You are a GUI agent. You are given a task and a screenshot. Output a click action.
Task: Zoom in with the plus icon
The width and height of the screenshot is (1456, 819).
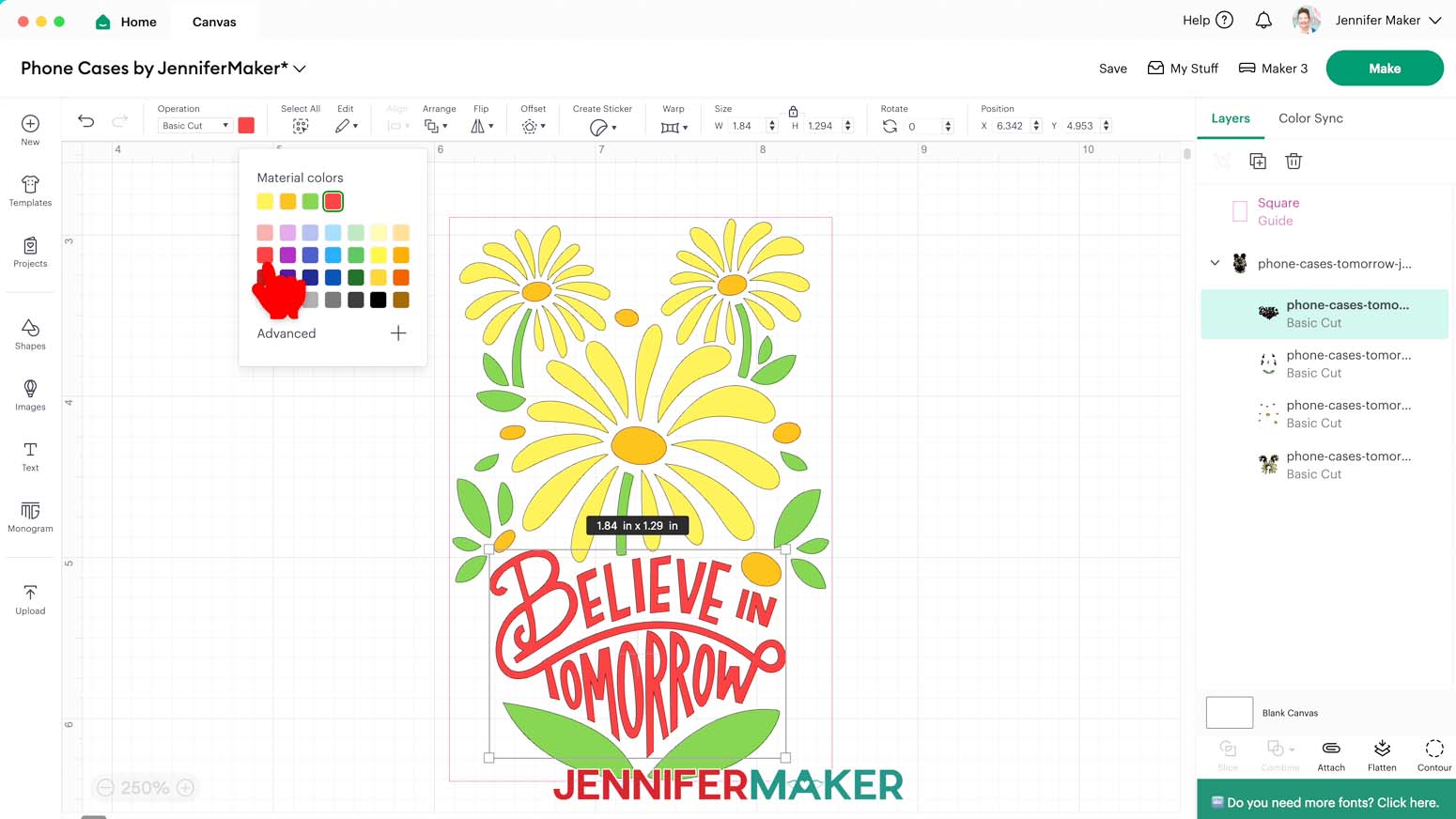[x=186, y=788]
